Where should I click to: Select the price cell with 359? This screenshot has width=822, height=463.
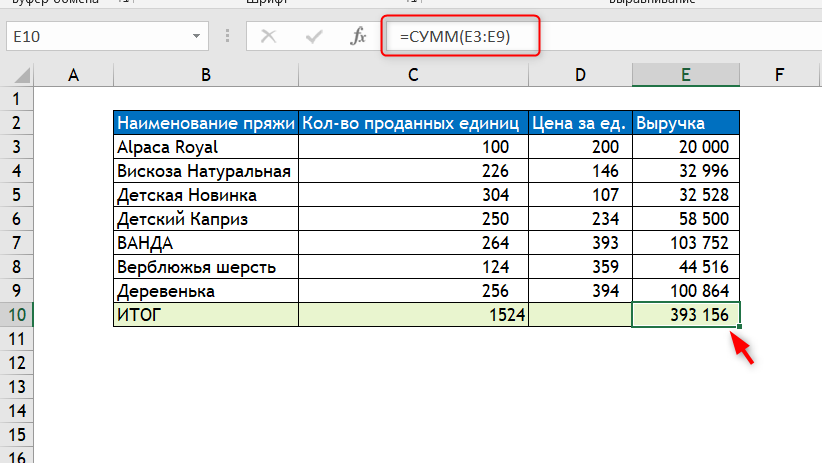580,267
